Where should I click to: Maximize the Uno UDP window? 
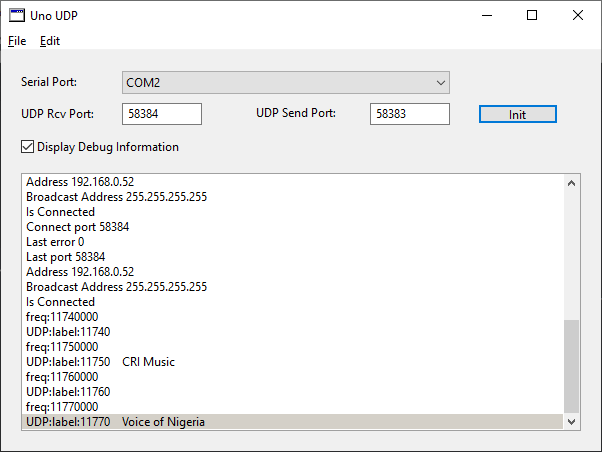click(532, 15)
